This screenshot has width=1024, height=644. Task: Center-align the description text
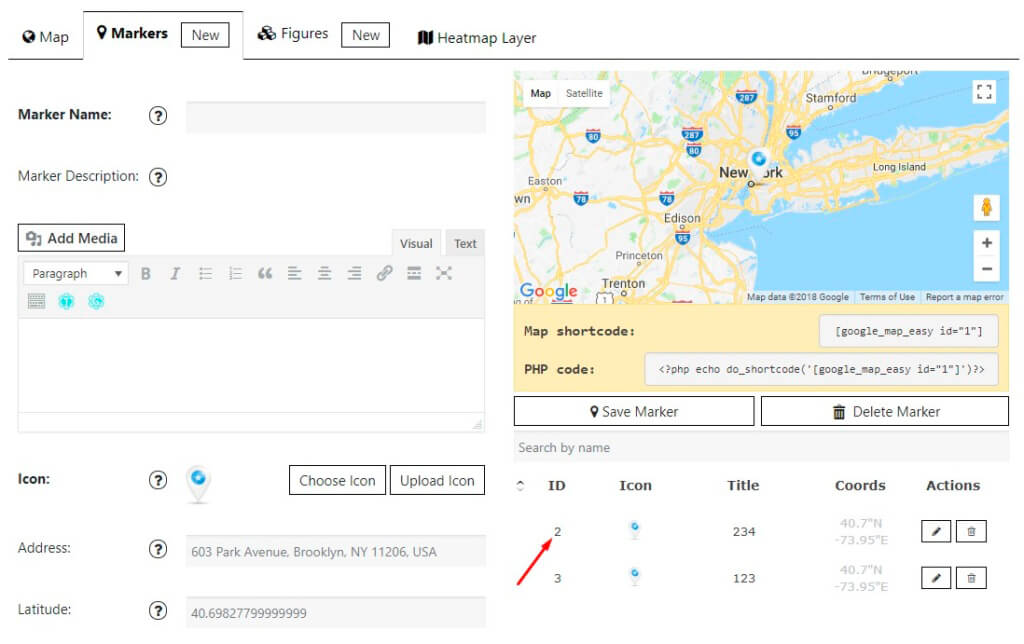325,274
